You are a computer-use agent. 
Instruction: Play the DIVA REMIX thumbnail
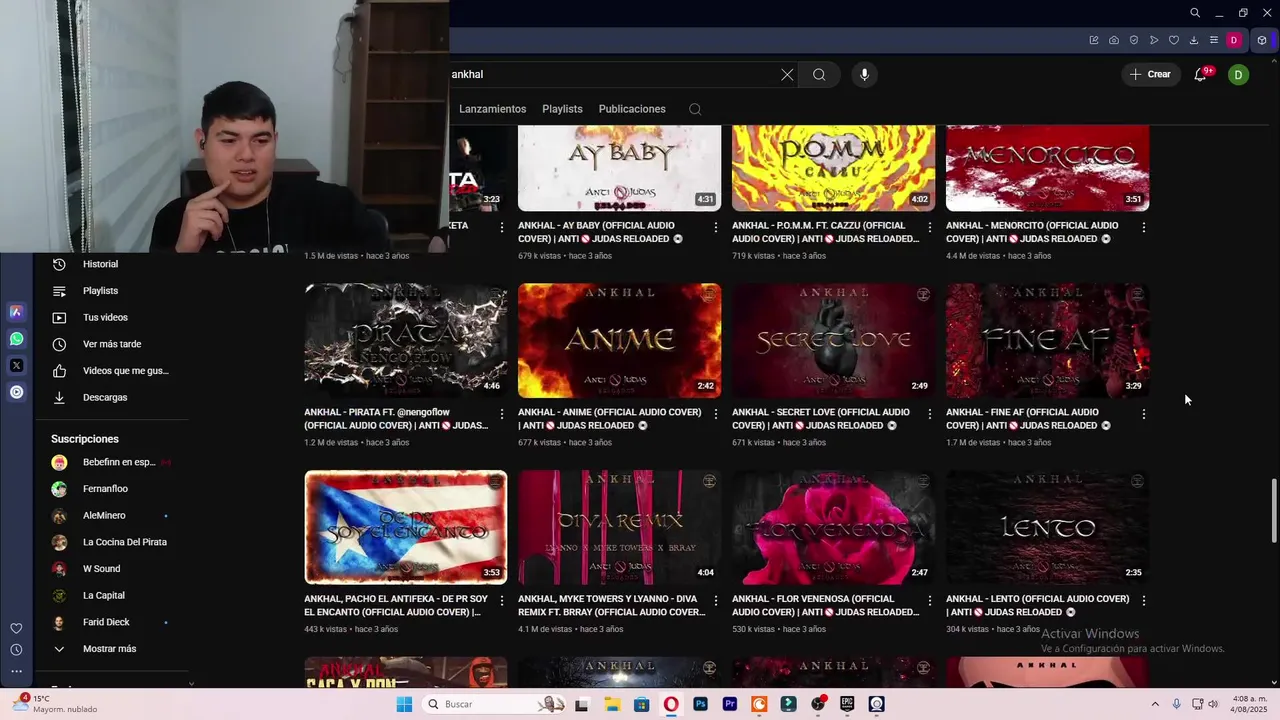[619, 527]
